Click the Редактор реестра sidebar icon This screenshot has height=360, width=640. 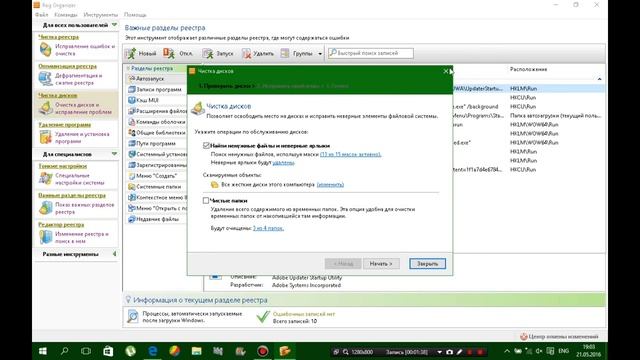(45, 237)
